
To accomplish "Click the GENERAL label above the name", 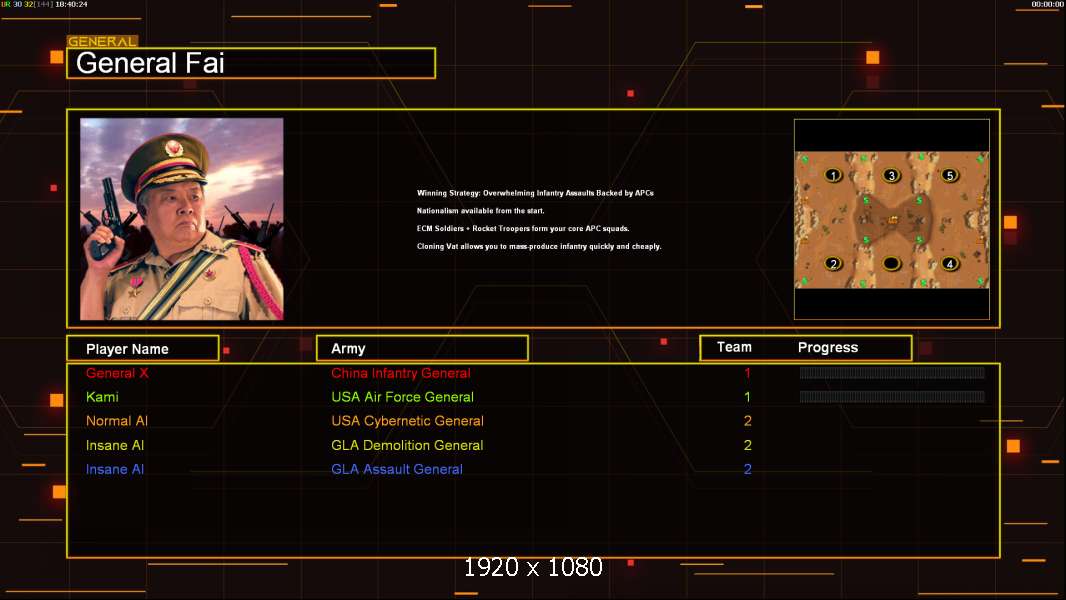I will (x=102, y=41).
